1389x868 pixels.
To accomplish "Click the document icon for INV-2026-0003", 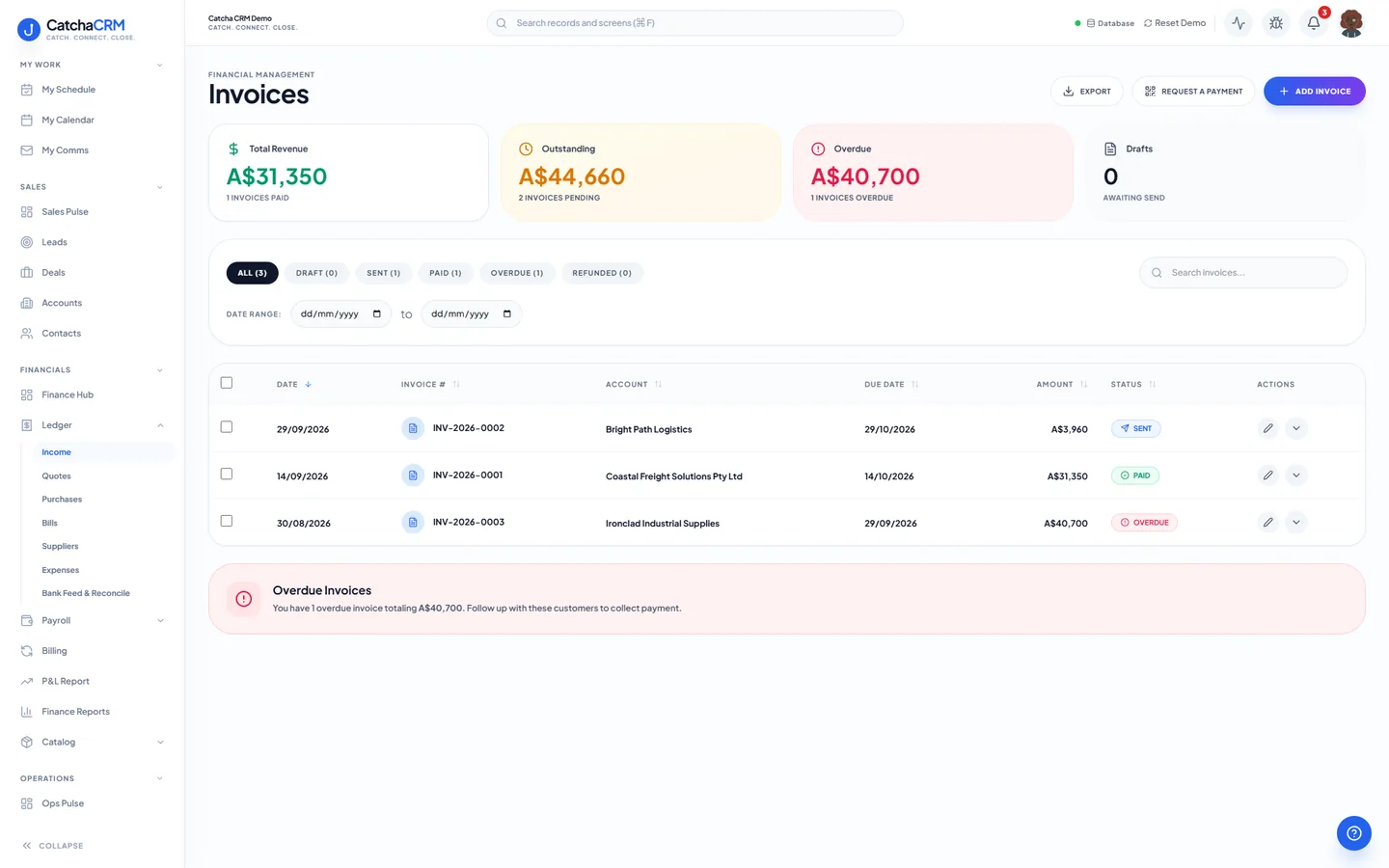I will click(413, 523).
